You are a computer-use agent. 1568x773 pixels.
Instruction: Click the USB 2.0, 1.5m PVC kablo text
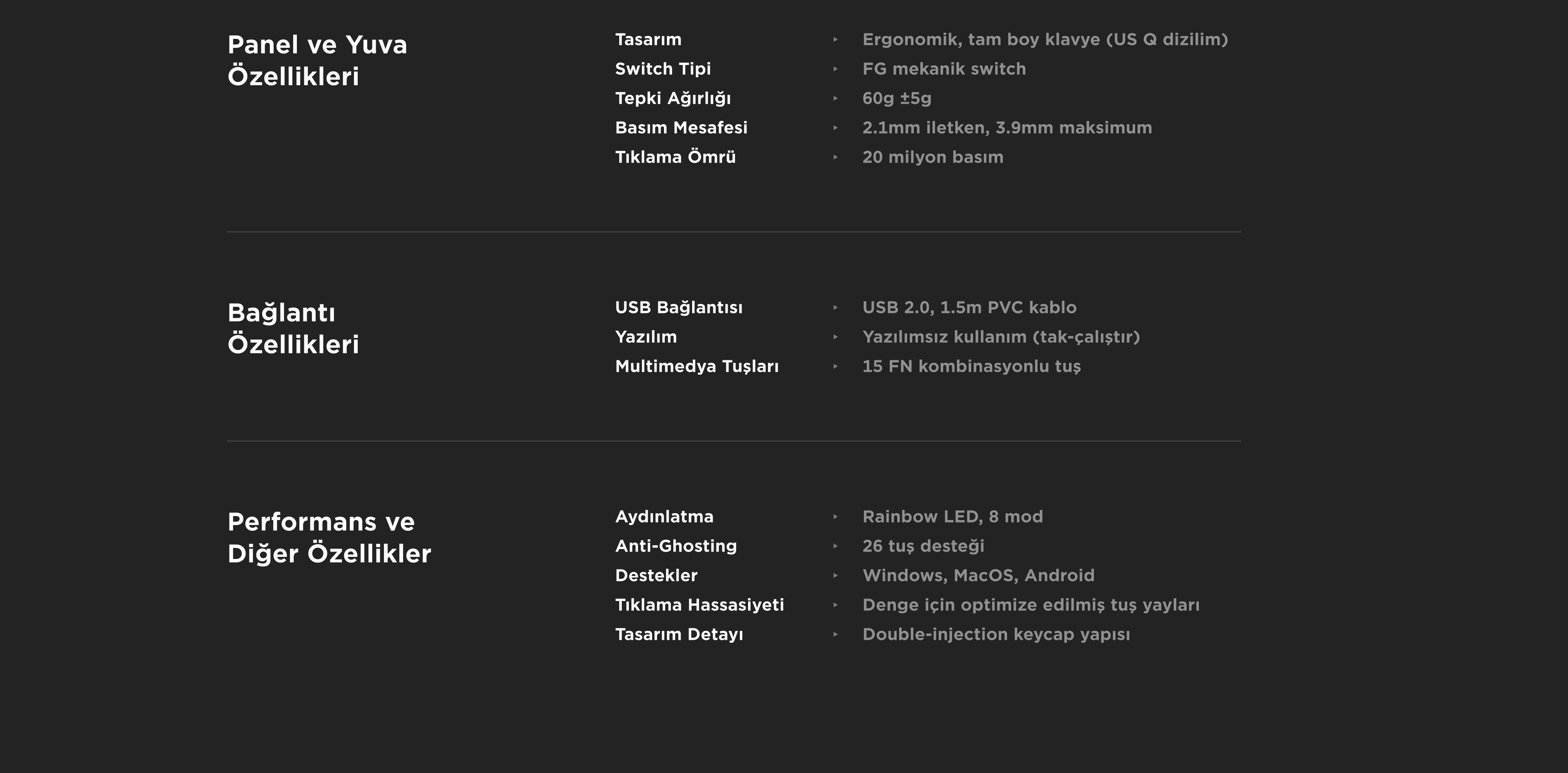[969, 308]
